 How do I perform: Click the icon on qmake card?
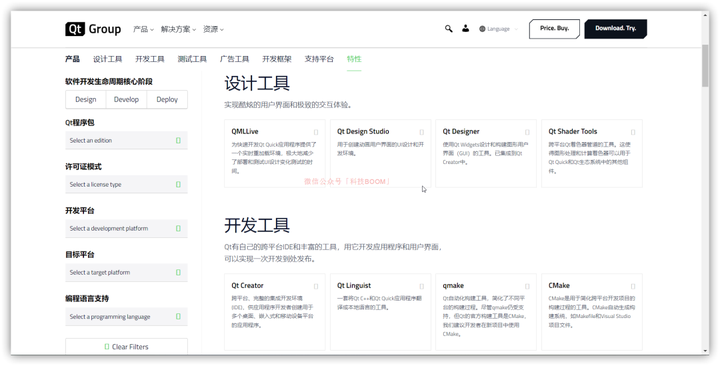tap(527, 286)
